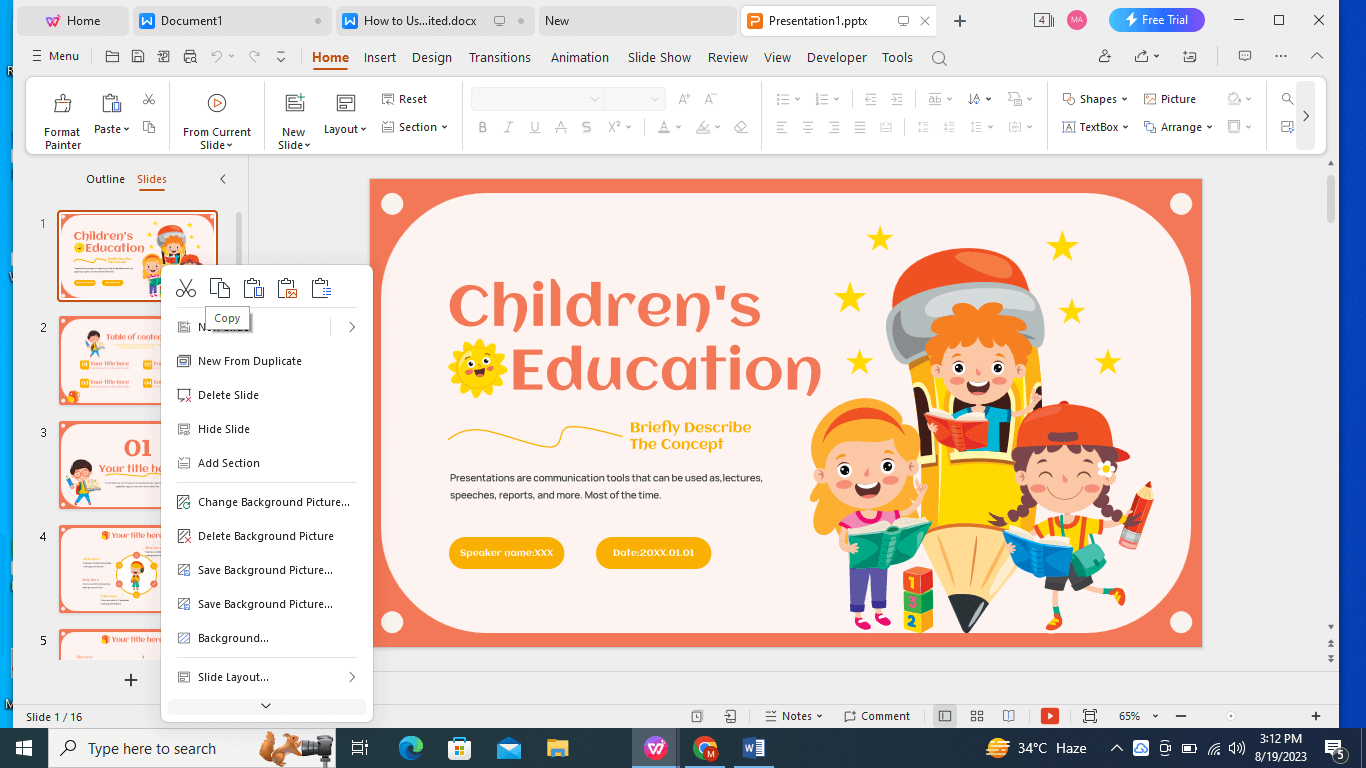Click the Free Trial button
The width and height of the screenshot is (1366, 768).
1156,20
